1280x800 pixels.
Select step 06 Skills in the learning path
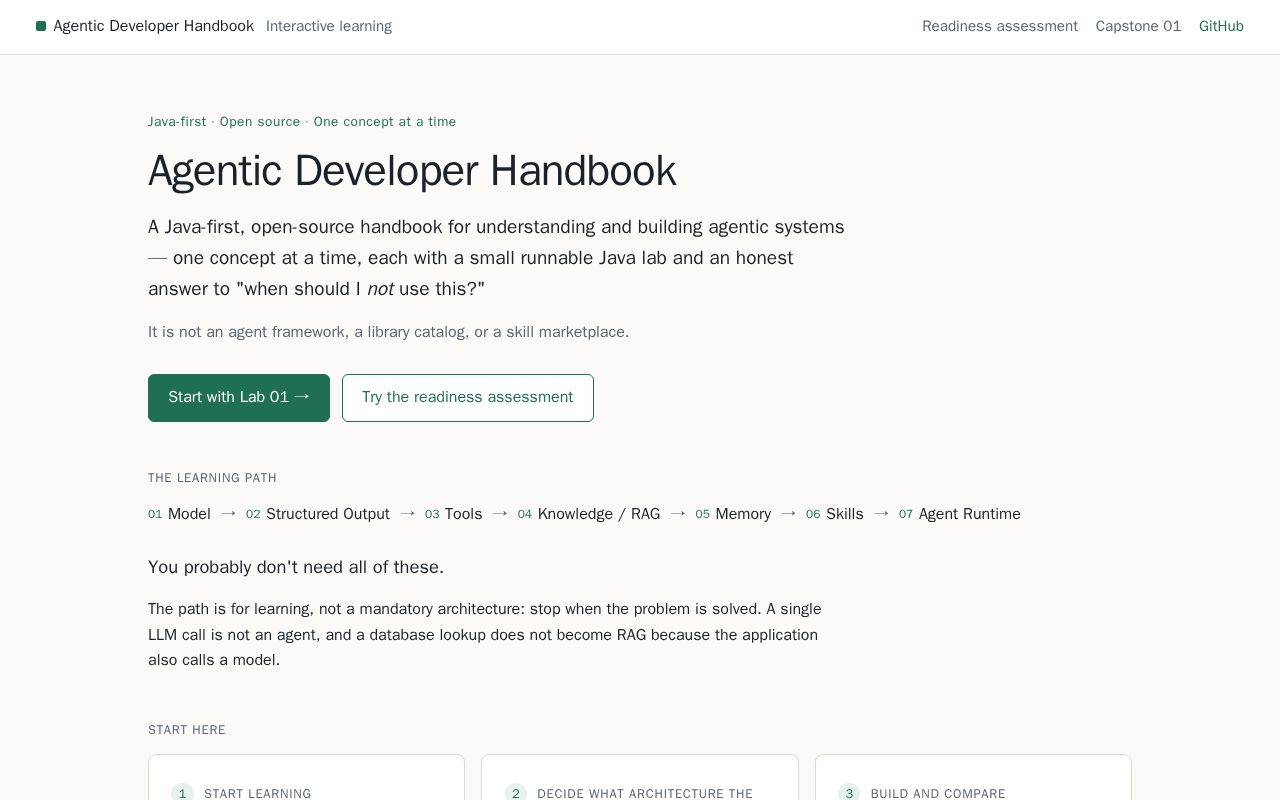[835, 514]
